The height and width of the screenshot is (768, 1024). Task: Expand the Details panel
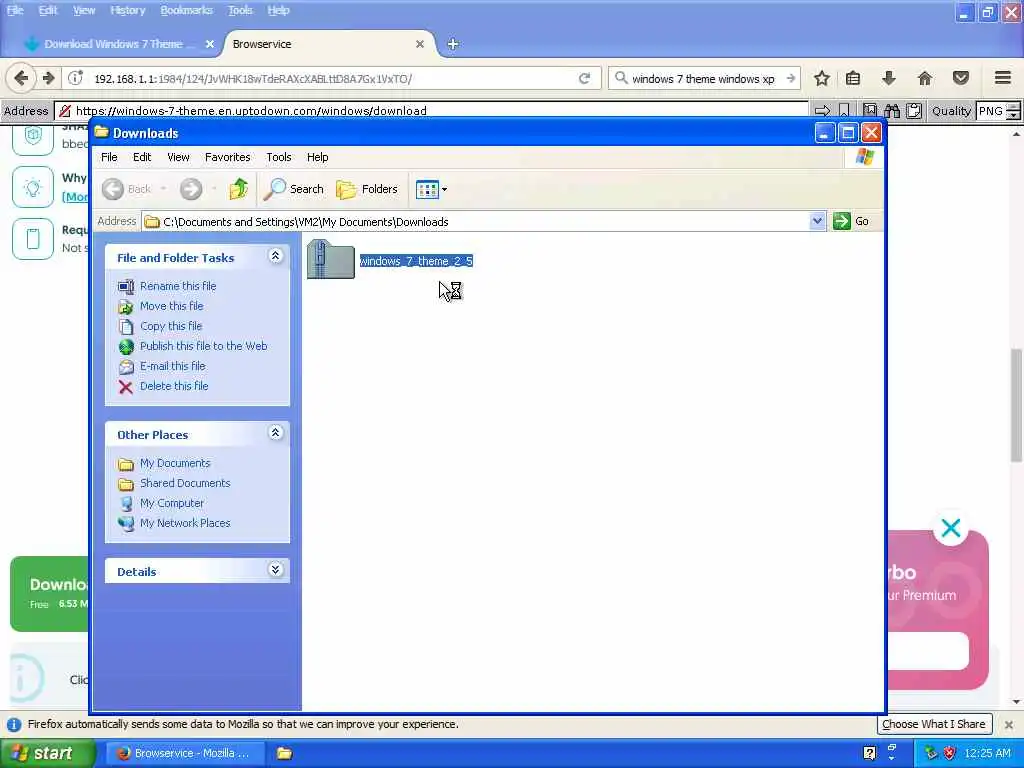(276, 570)
